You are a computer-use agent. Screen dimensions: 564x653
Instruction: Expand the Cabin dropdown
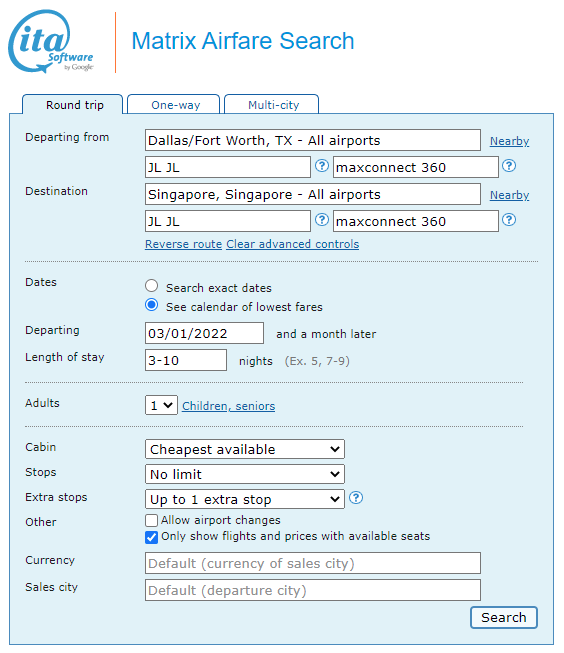pyautogui.click(x=245, y=449)
